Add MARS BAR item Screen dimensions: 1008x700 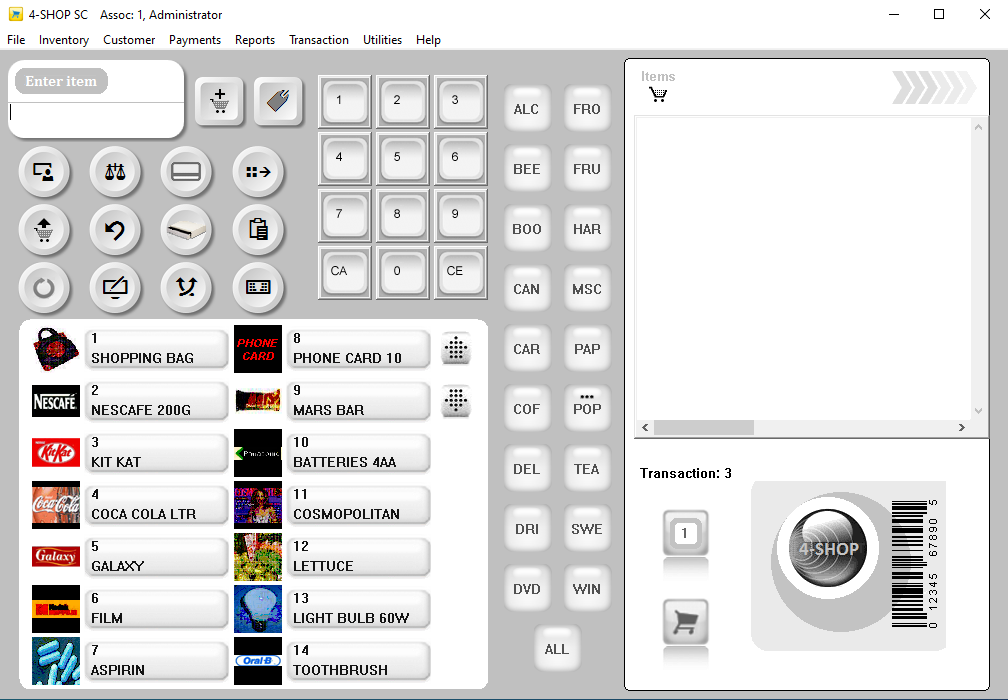tap(358, 401)
